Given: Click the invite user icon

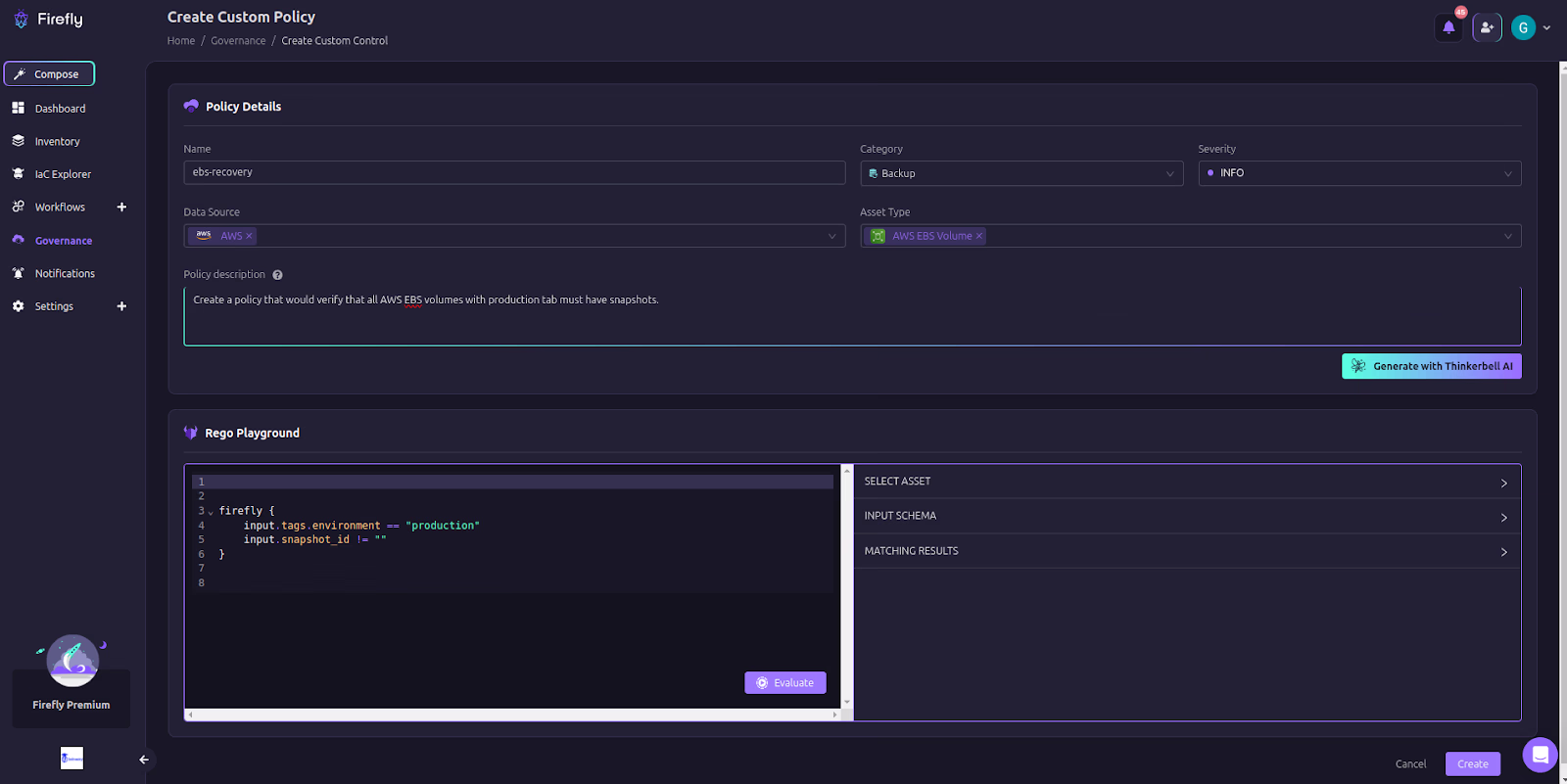Looking at the screenshot, I should 1487,27.
